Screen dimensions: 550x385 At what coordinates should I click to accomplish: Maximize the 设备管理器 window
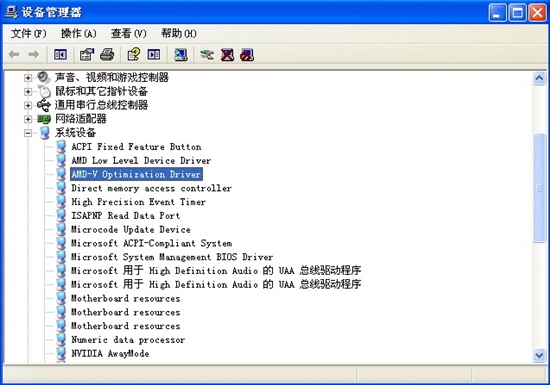tap(518, 13)
